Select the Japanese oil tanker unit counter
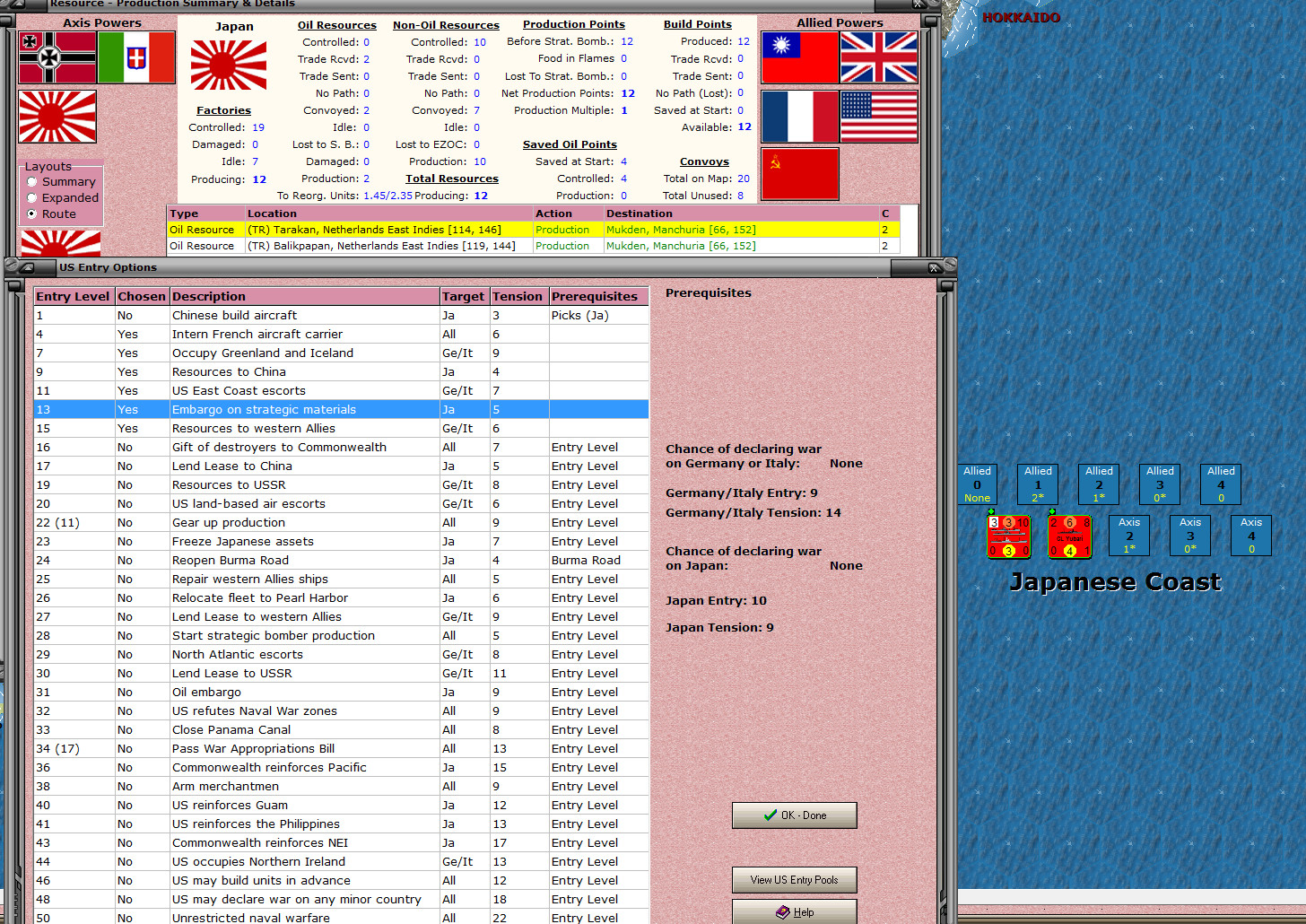Viewport: 1306px width, 924px height. 1069,536
